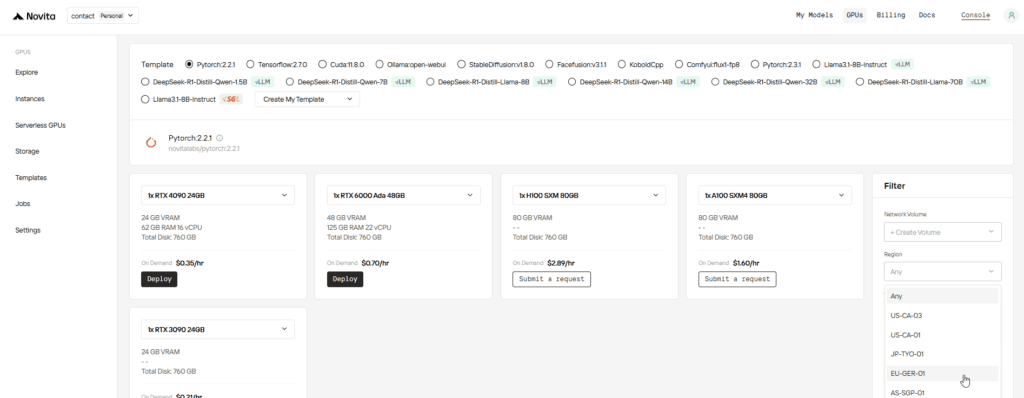The width and height of the screenshot is (1024, 398).
Task: Click the info icon beside Pytorch:2.2.1 title
Action: pyautogui.click(x=219, y=138)
